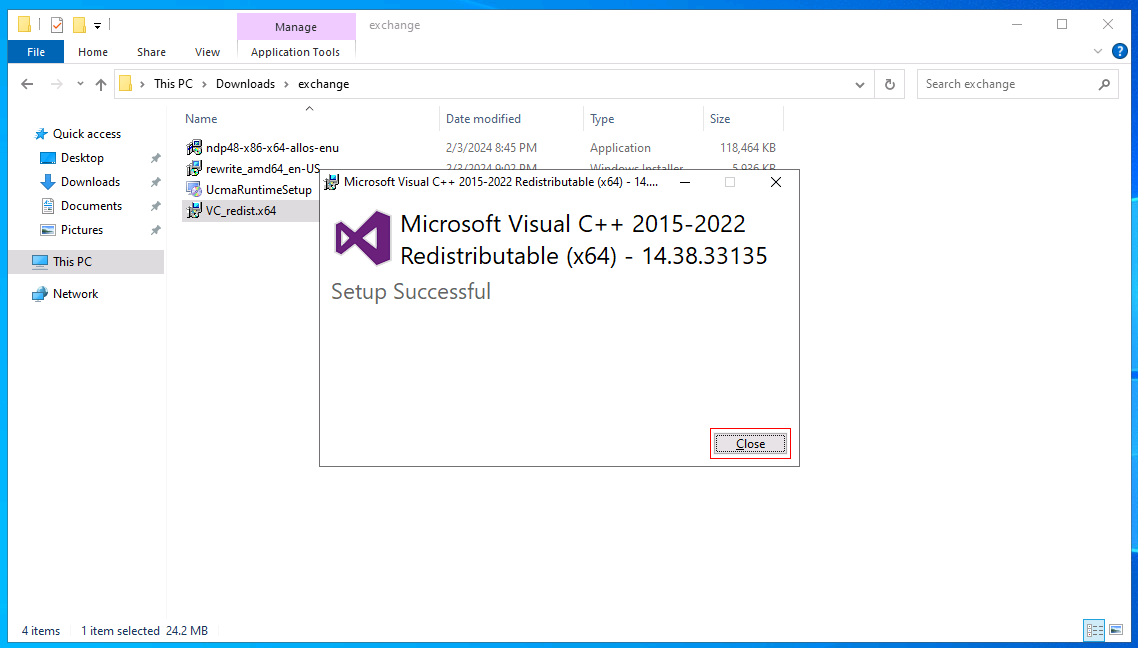Expand address bar history dropdown
The width and height of the screenshot is (1138, 648).
click(860, 84)
